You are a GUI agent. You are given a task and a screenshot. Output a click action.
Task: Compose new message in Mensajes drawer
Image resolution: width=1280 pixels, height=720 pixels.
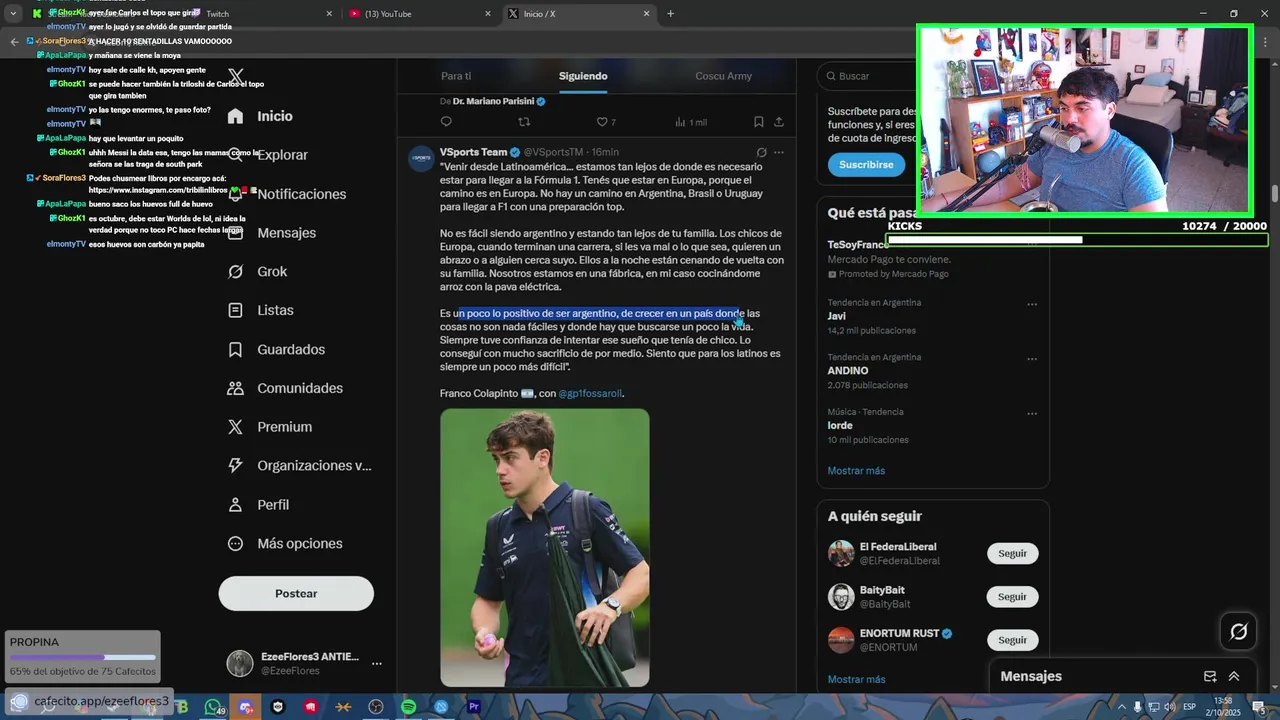(x=1210, y=677)
